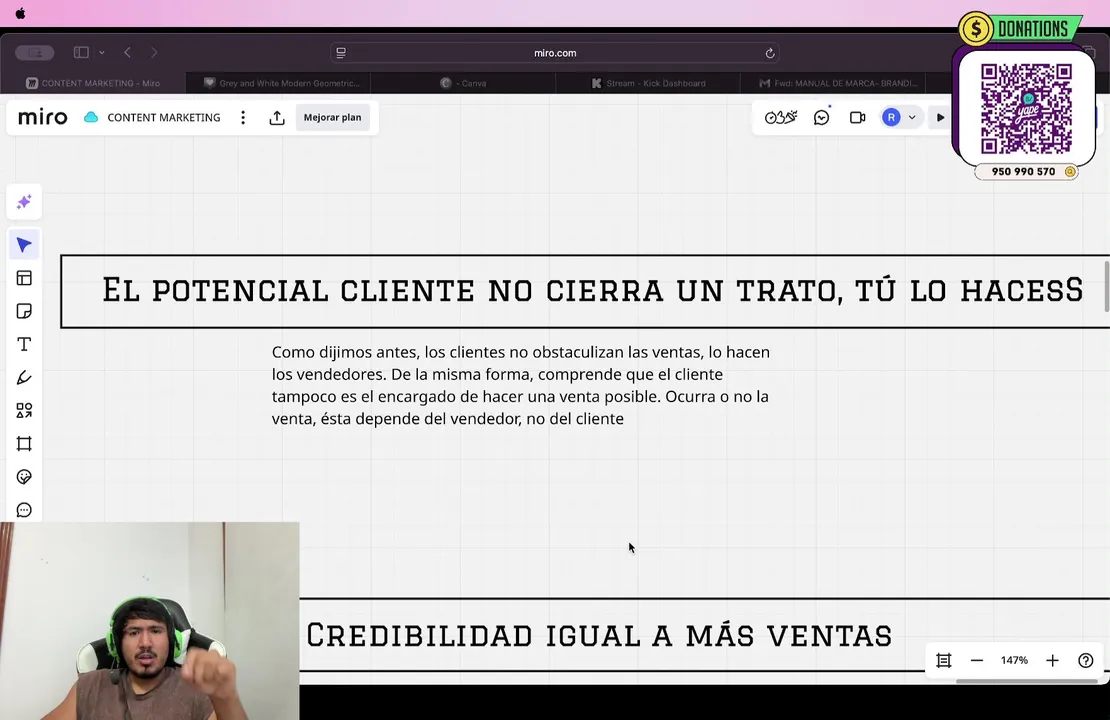Select the pen drawing tool
The width and height of the screenshot is (1110, 720).
point(24,377)
